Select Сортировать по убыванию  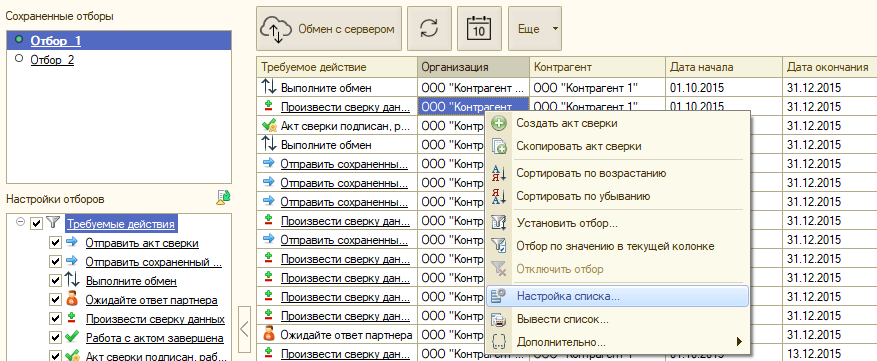(617, 196)
